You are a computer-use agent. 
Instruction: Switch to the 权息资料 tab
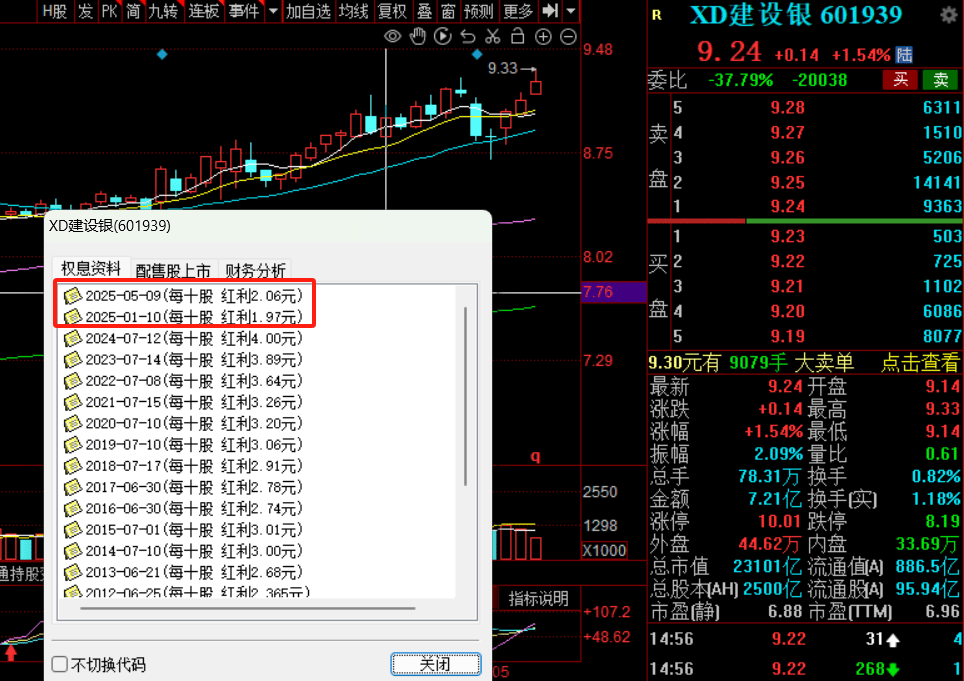pyautogui.click(x=91, y=269)
